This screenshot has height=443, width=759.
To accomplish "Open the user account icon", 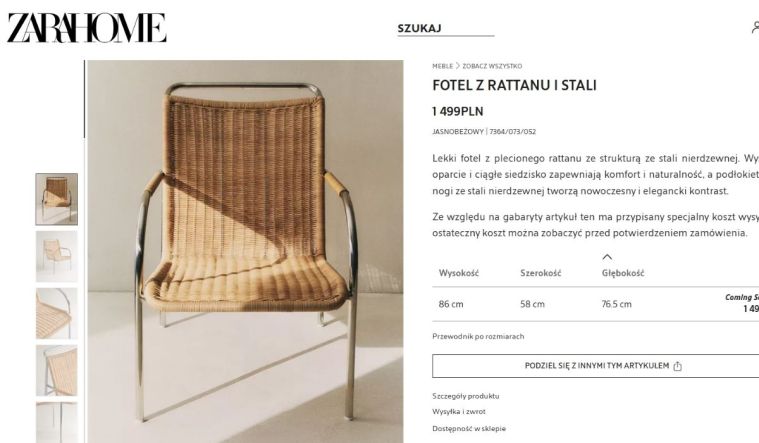I will click(x=755, y=27).
